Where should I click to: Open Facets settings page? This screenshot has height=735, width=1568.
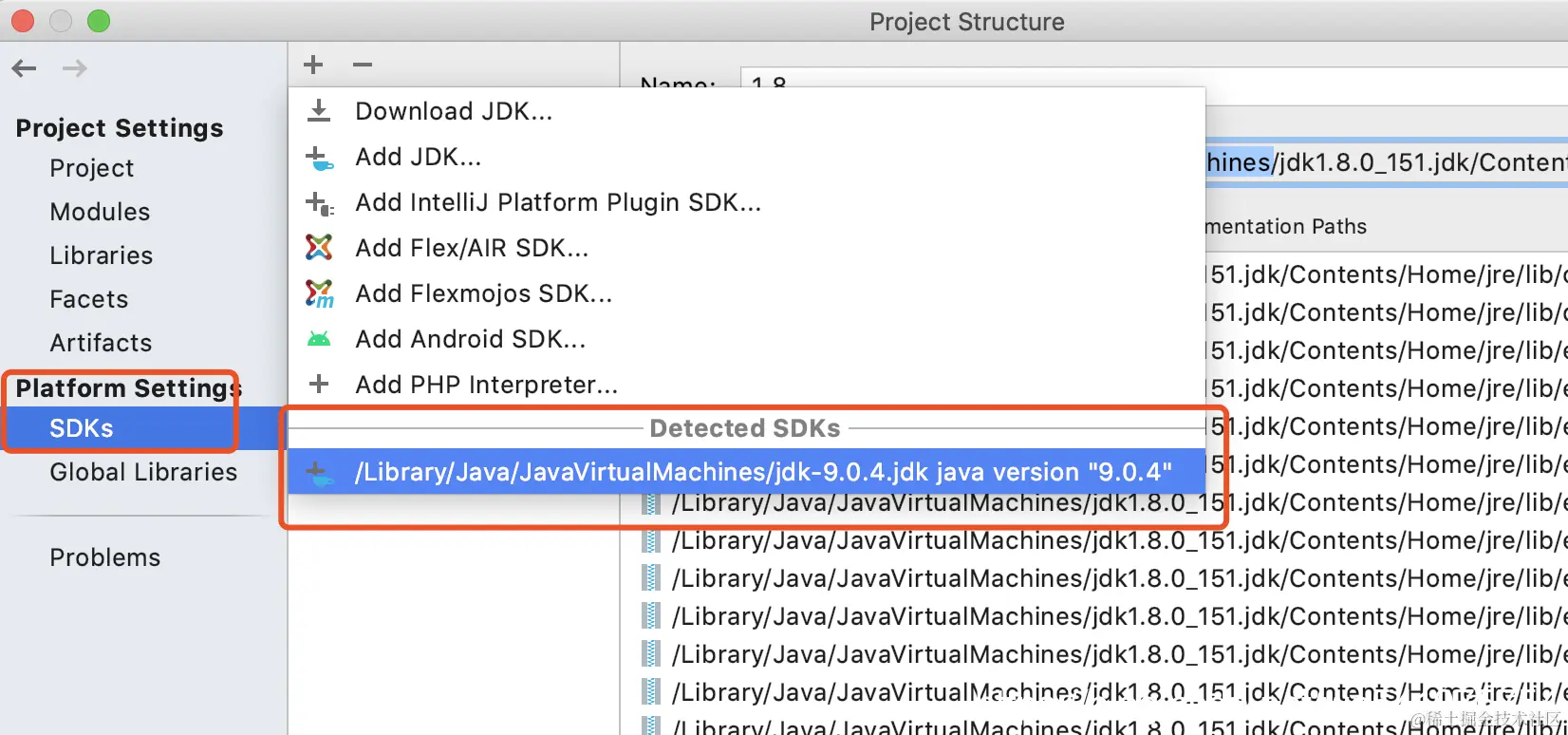coord(88,299)
